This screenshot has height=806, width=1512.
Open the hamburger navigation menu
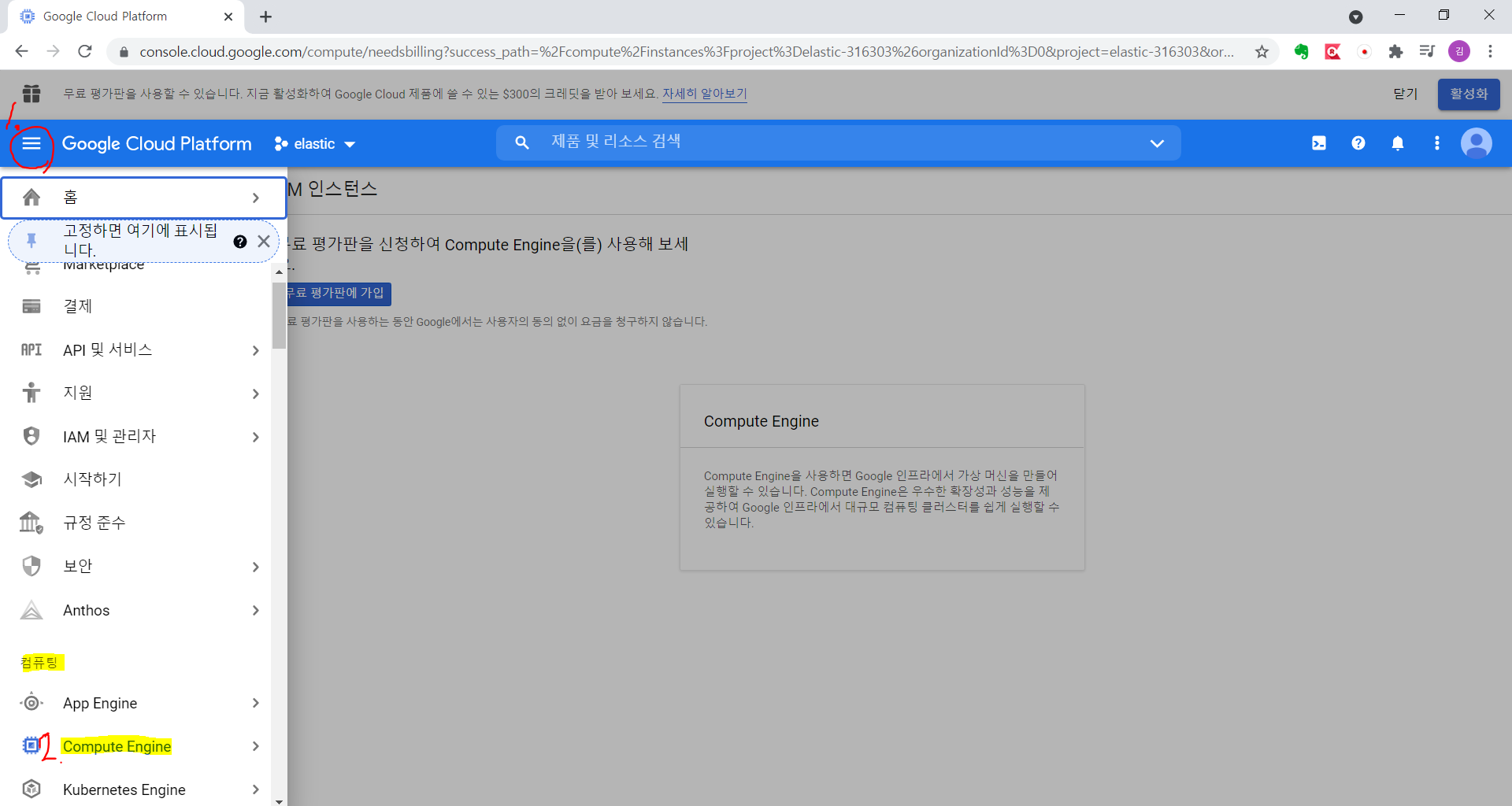(31, 143)
